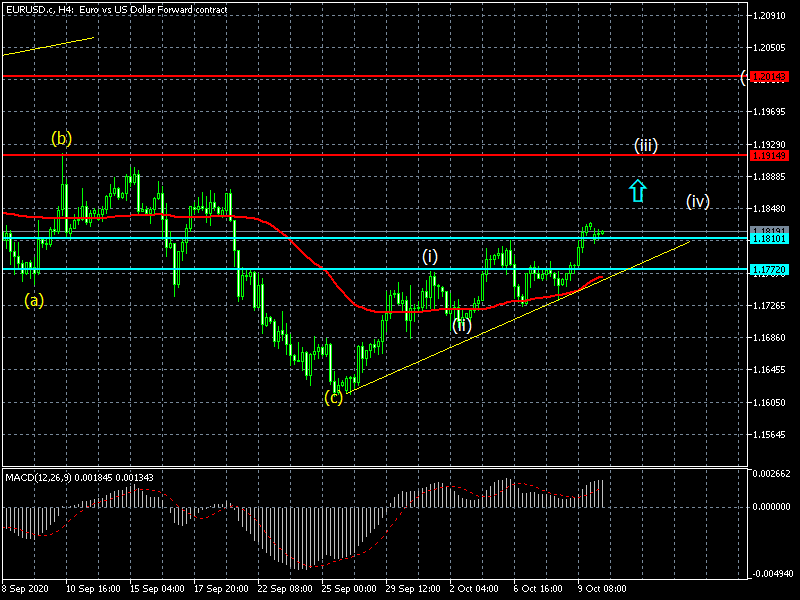Select the yellow (a) wave label
Image resolution: width=800 pixels, height=600 pixels.
[x=35, y=299]
